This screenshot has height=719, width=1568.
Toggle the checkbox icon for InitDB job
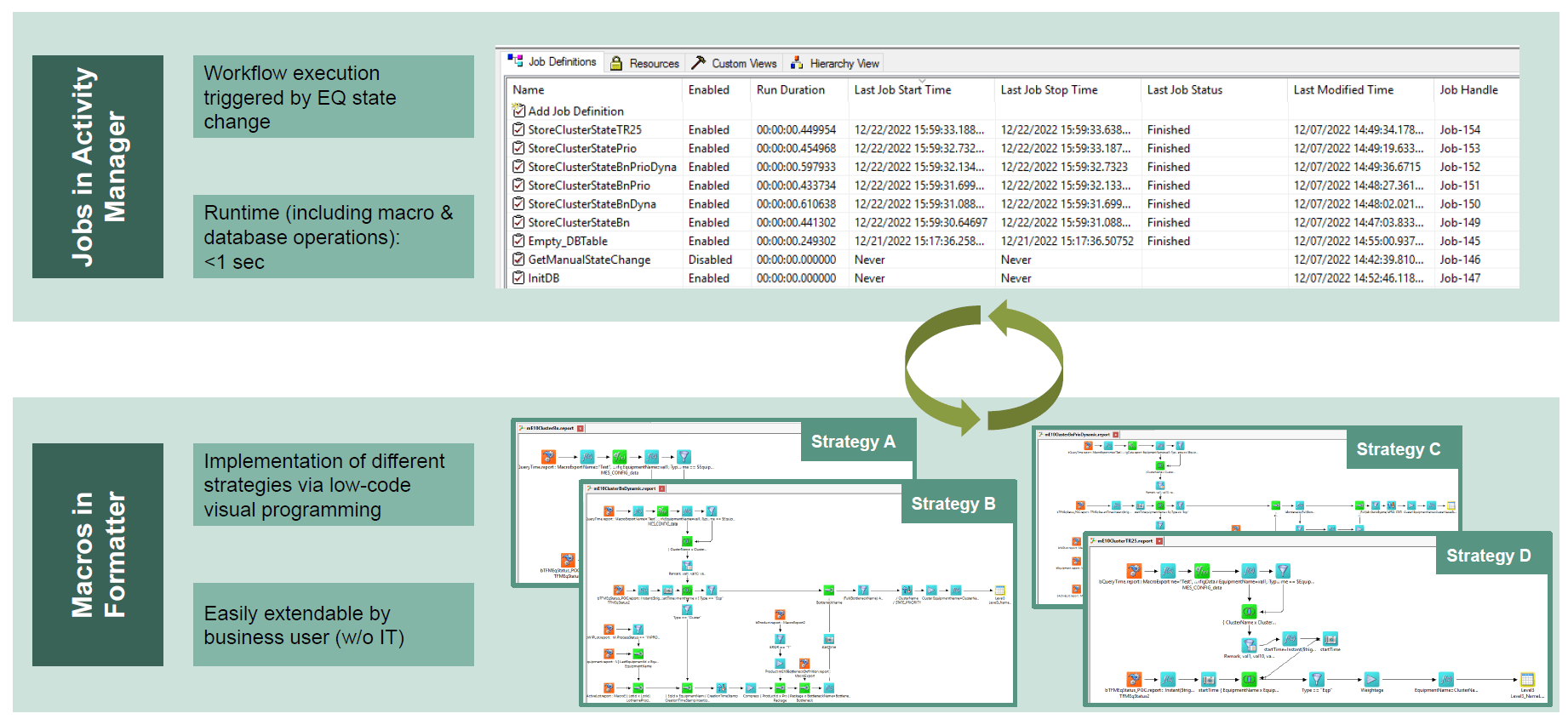point(518,278)
